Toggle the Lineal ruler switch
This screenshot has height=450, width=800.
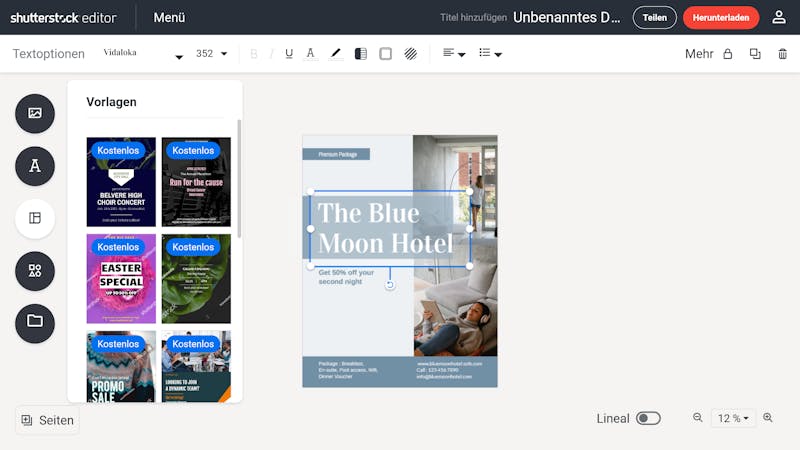point(648,418)
